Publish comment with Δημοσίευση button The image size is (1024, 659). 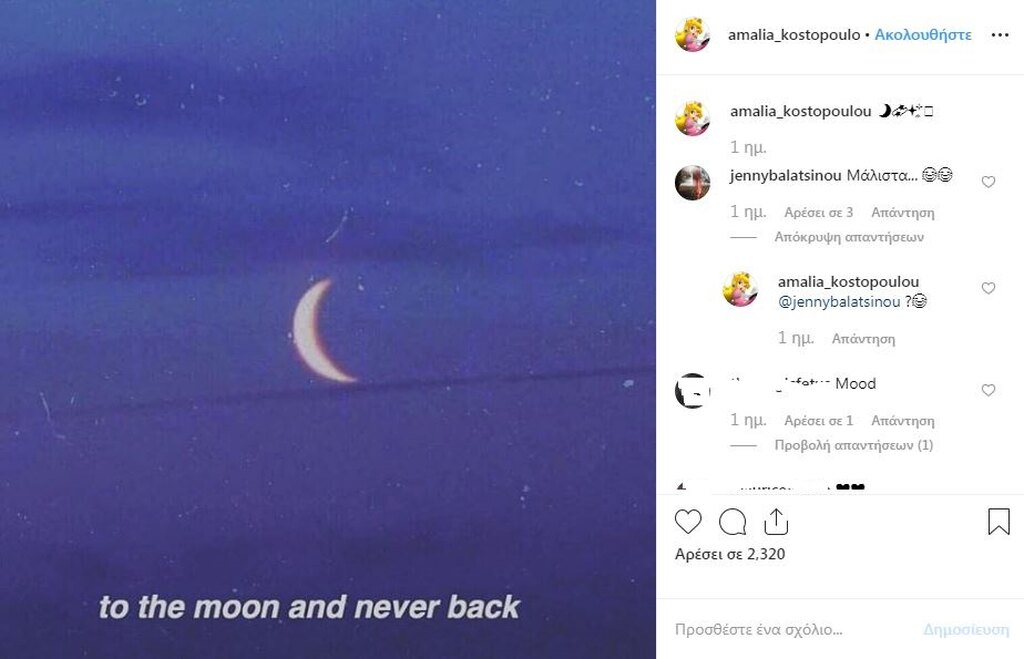966,630
